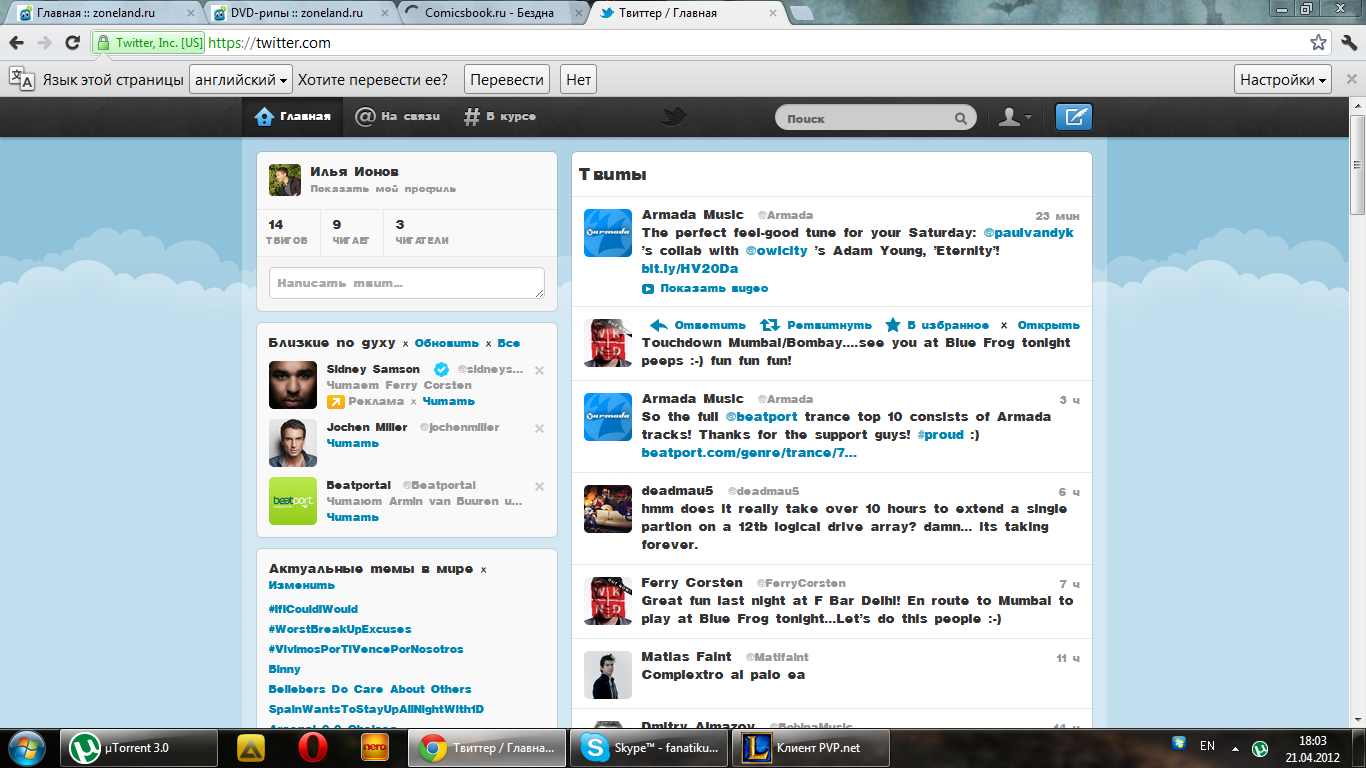The height and width of the screenshot is (768, 1366).
Task: Open the page language dropdown
Action: pyautogui.click(x=240, y=80)
